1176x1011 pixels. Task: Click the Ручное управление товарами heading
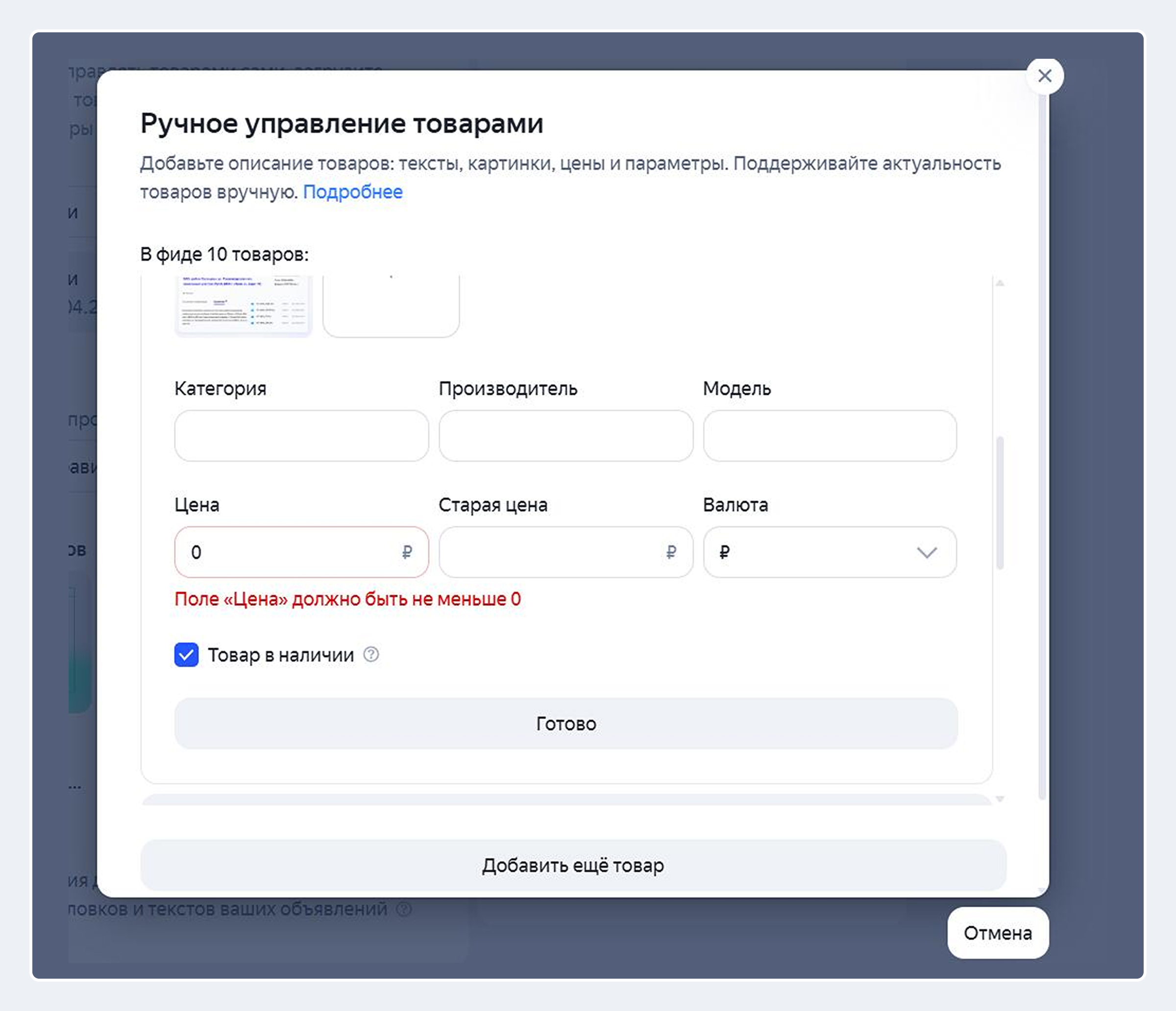pyautogui.click(x=342, y=123)
